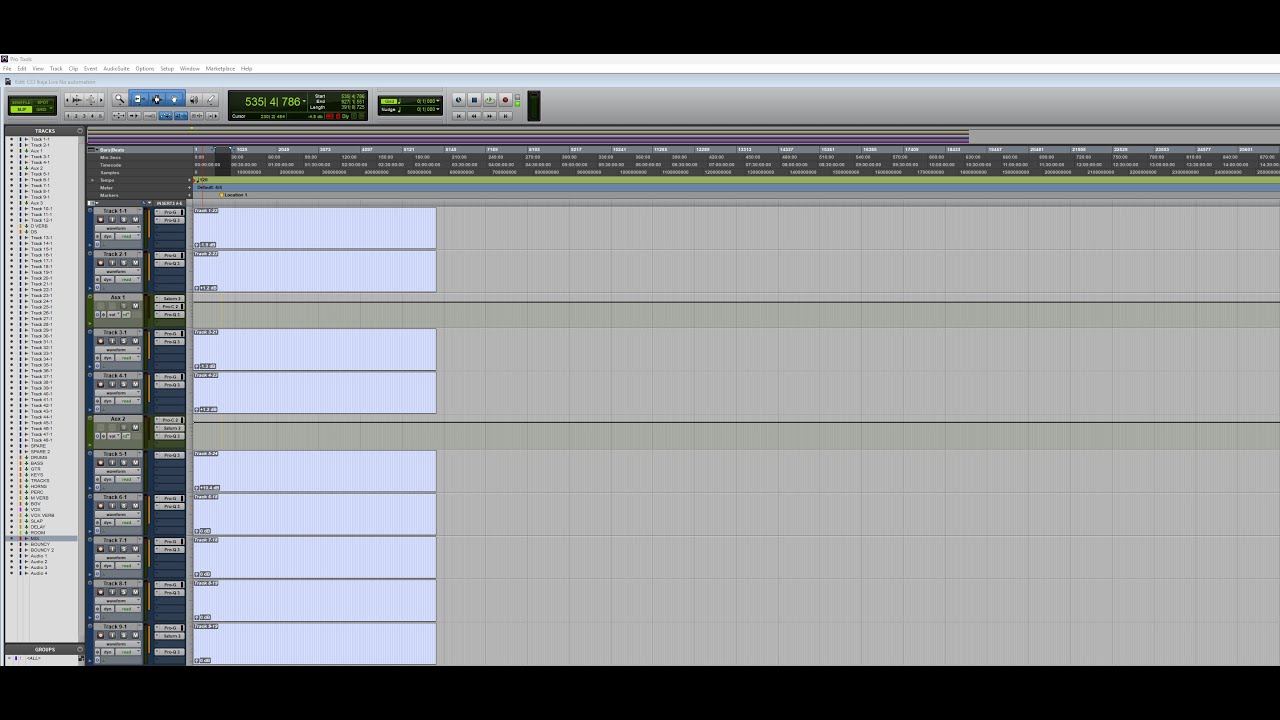The image size is (1280, 720).
Task: Open Track 1-1 waveform view selector
Action: tap(117, 228)
